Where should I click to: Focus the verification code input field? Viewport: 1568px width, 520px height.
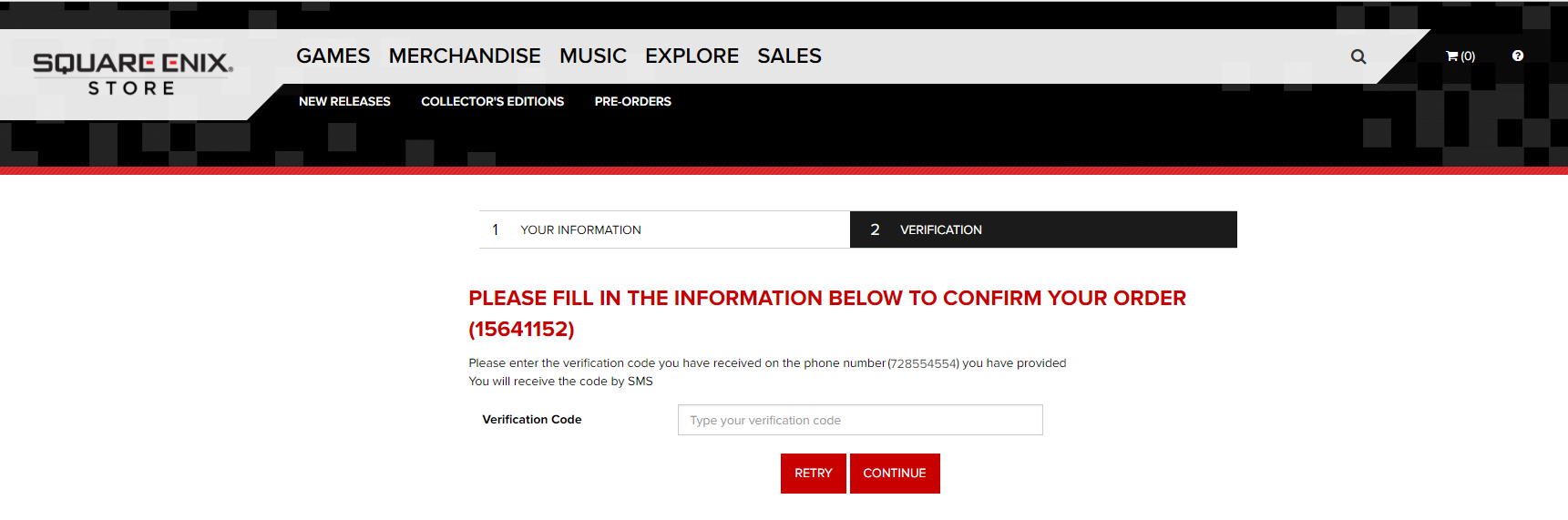point(860,420)
